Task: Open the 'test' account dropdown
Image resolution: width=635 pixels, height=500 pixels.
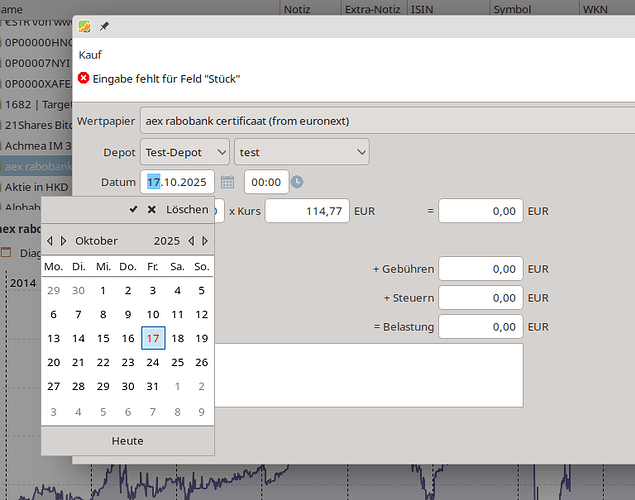Action: point(301,153)
